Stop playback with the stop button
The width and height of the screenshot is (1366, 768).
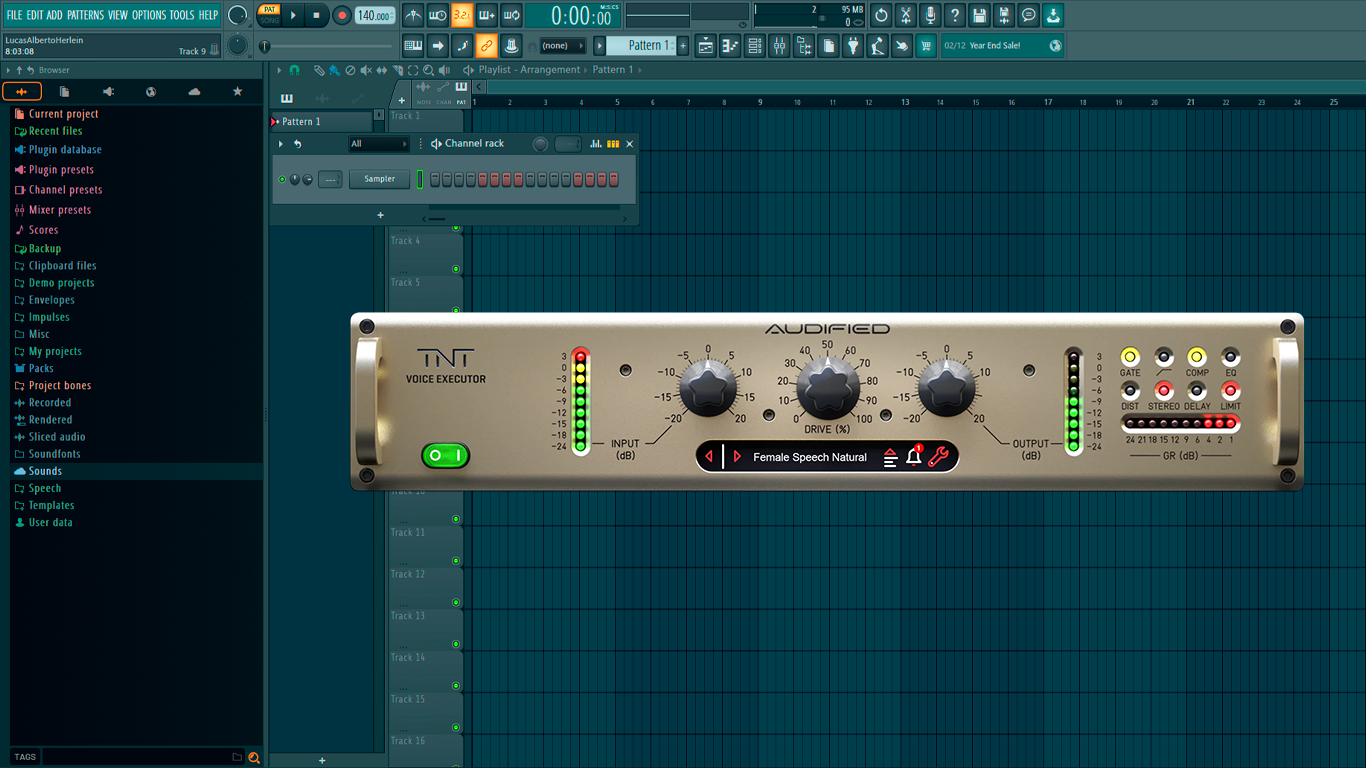pyautogui.click(x=316, y=15)
